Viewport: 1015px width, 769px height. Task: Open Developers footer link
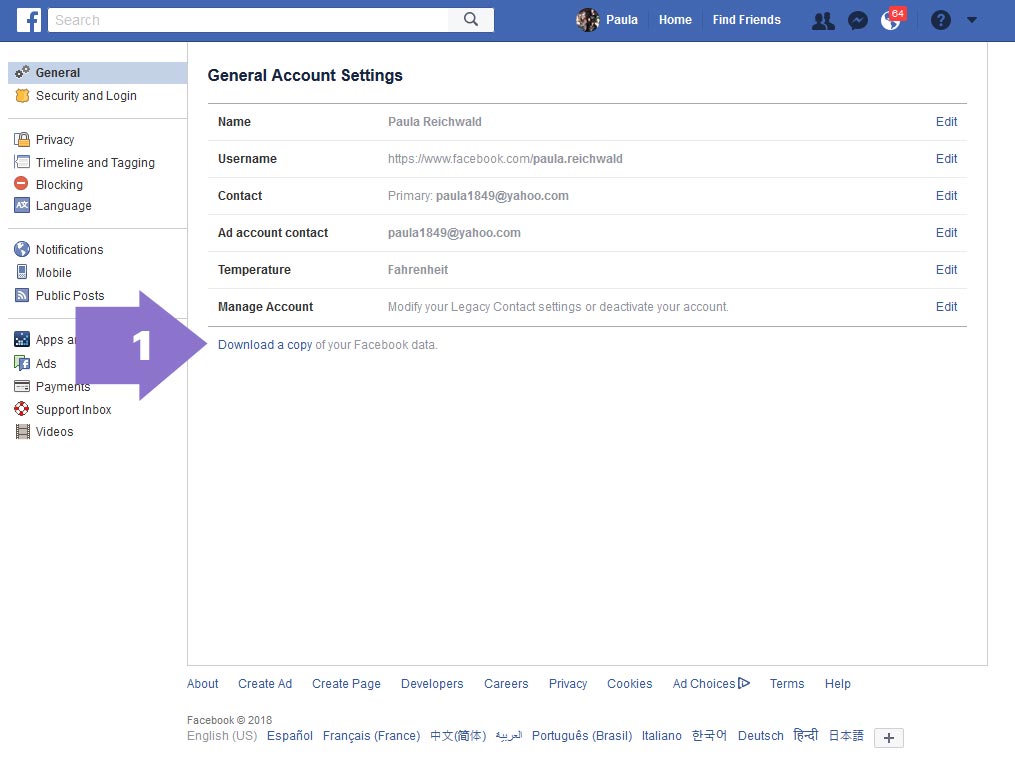click(x=432, y=684)
